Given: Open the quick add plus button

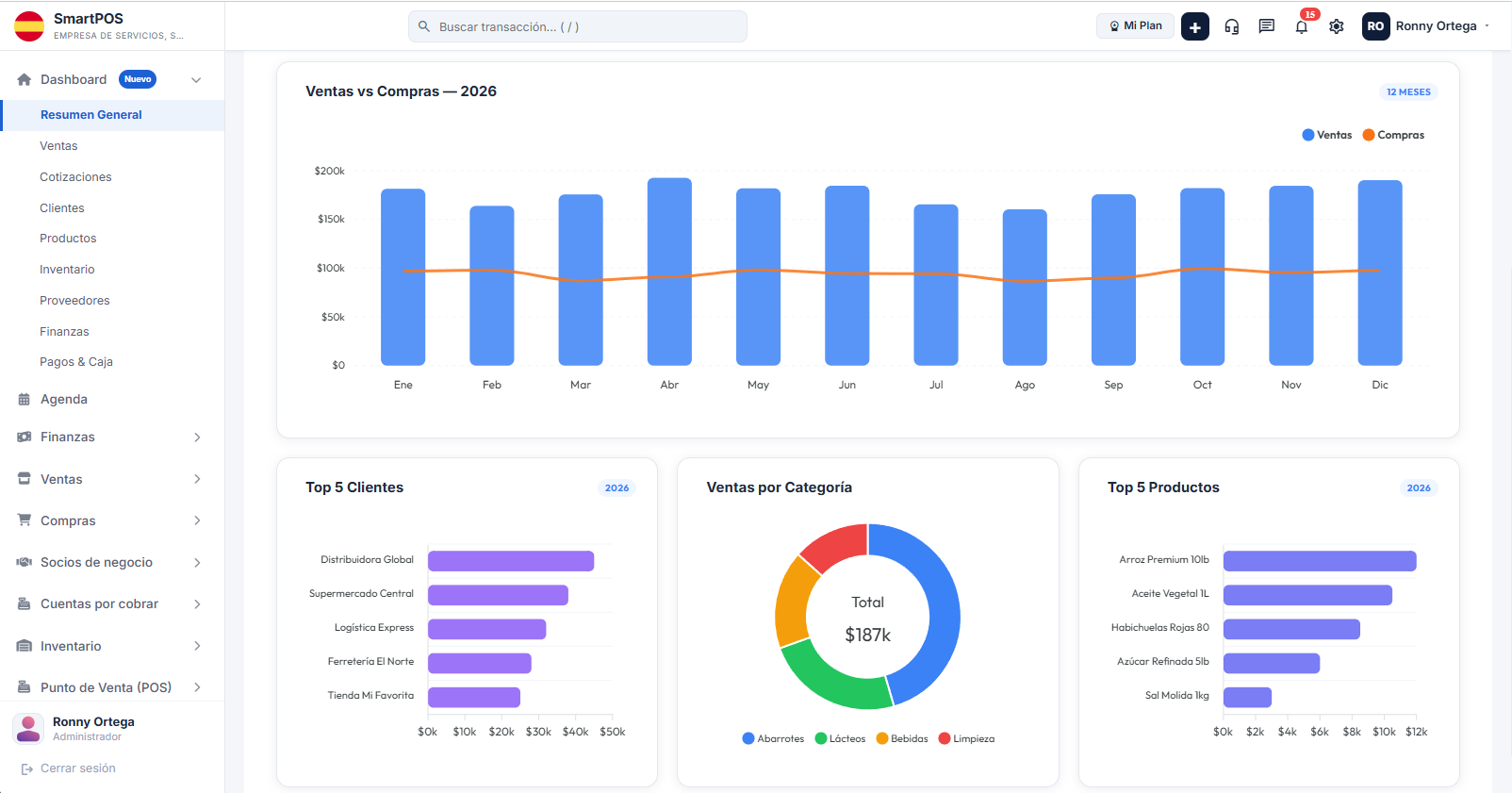Looking at the screenshot, I should point(1194,26).
